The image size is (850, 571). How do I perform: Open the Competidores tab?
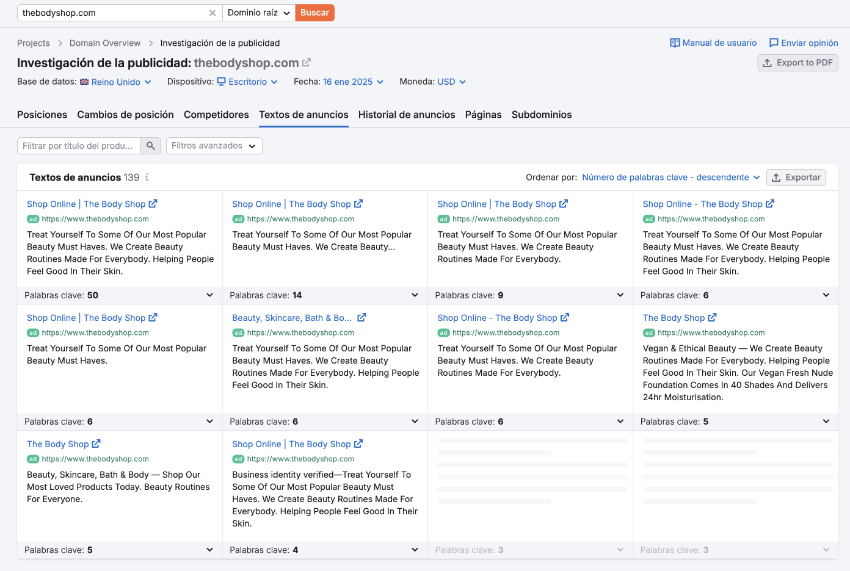216,115
